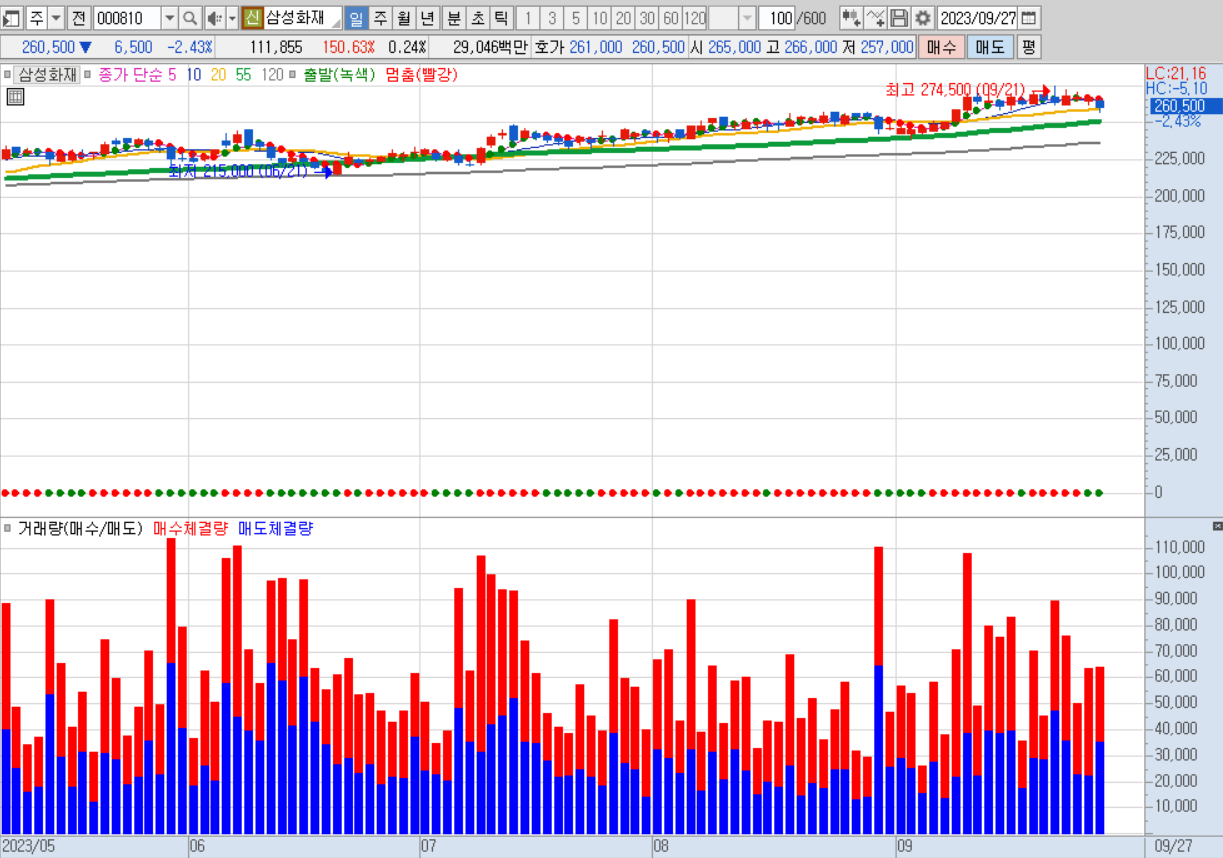
Task: Click the 55 moving average legend
Action: click(244, 74)
